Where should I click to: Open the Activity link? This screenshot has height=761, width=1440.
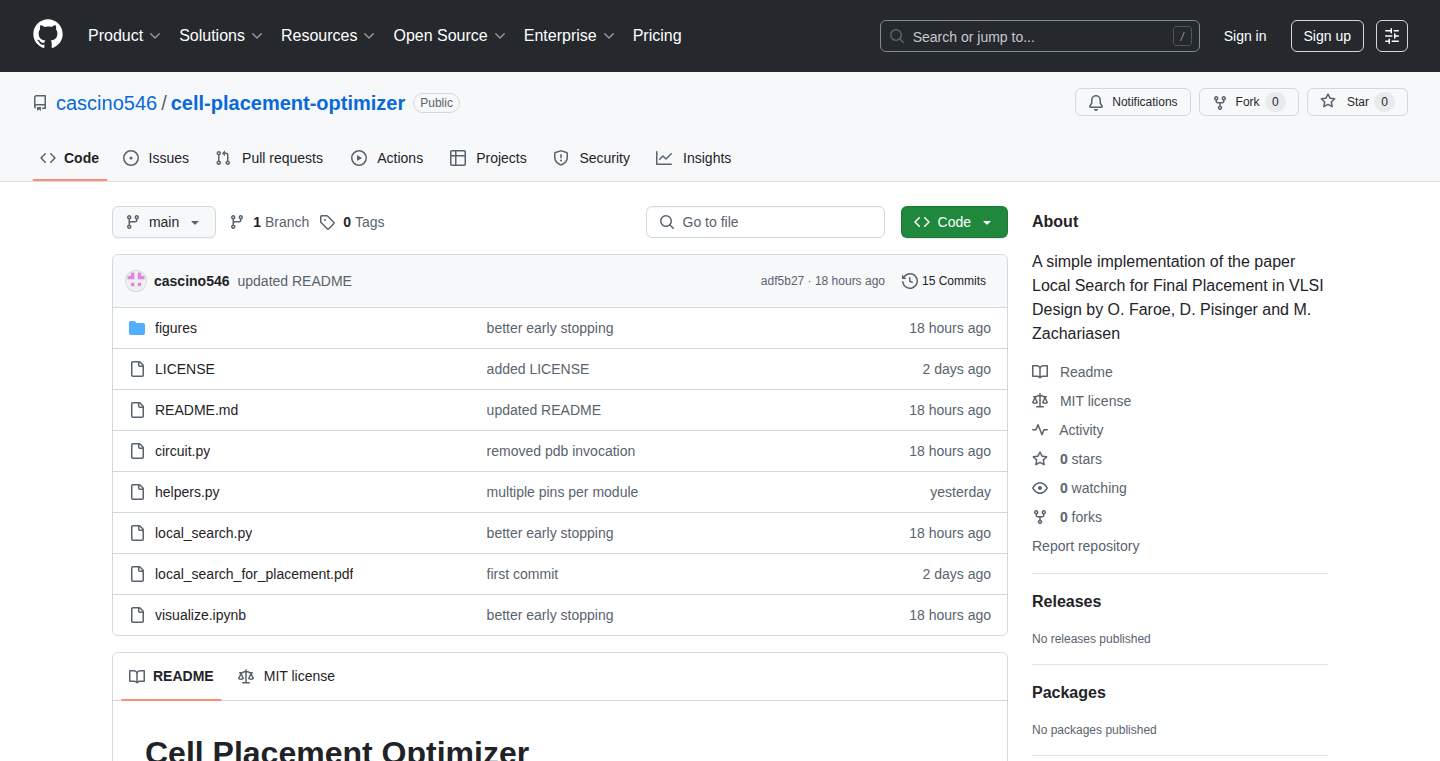(x=1068, y=430)
